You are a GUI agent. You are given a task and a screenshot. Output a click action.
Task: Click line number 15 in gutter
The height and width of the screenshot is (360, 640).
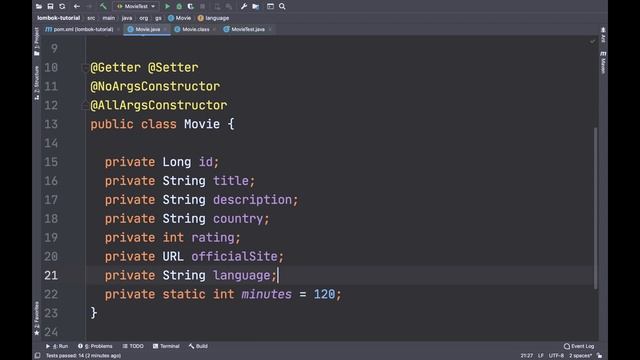[51, 162]
